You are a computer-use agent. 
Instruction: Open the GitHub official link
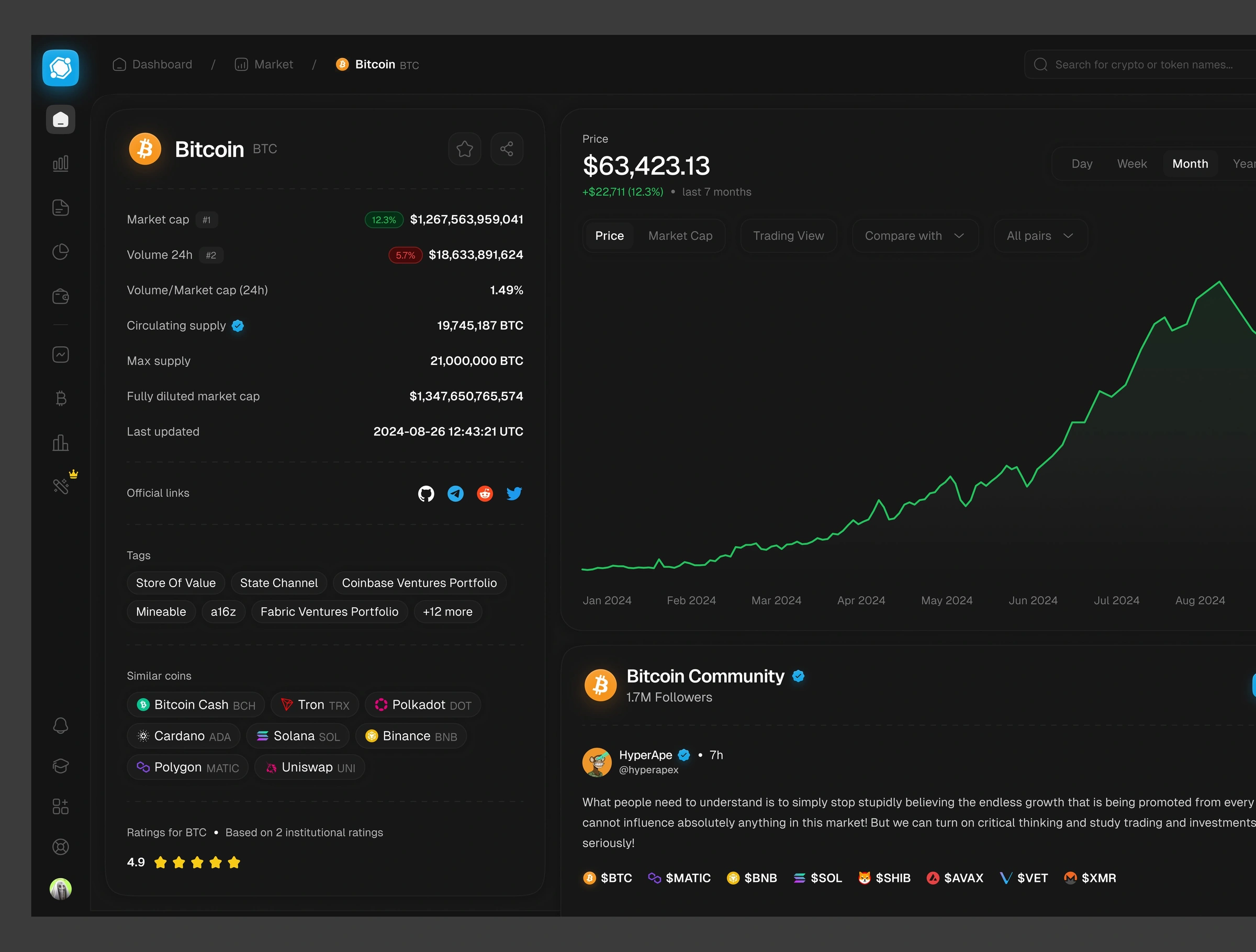pyautogui.click(x=426, y=494)
